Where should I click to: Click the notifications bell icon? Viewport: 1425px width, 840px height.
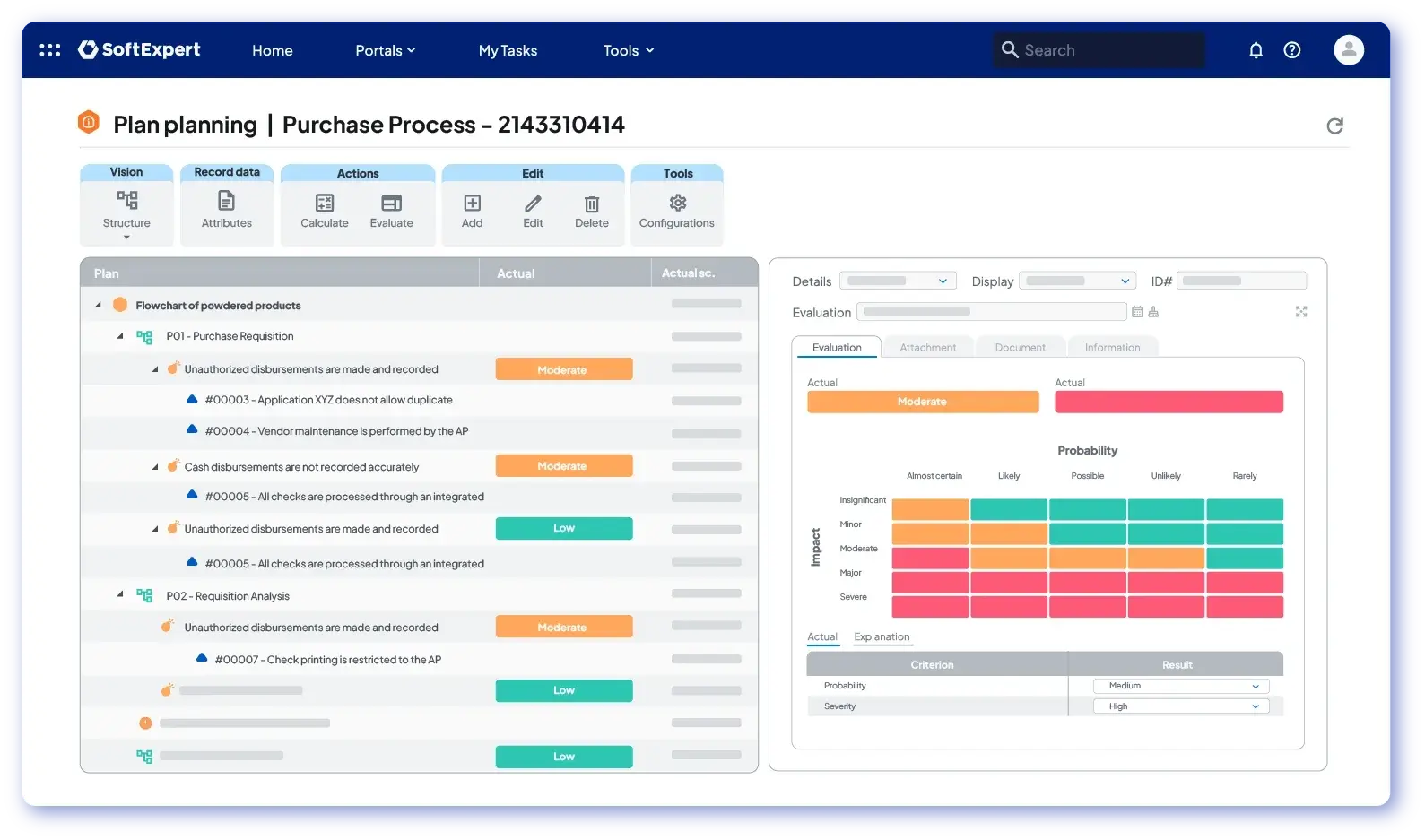tap(1256, 50)
